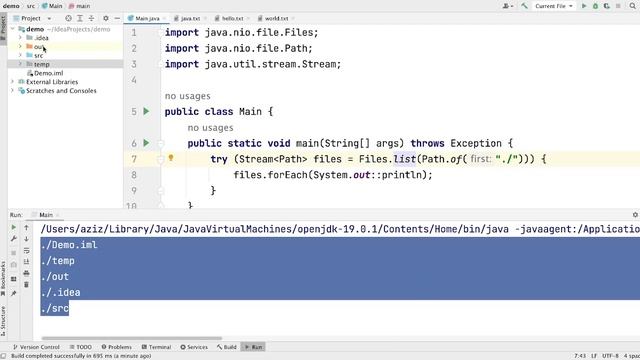Switch to the java.txt editor tab
Image resolution: width=640 pixels, height=360 pixels.
click(x=190, y=18)
